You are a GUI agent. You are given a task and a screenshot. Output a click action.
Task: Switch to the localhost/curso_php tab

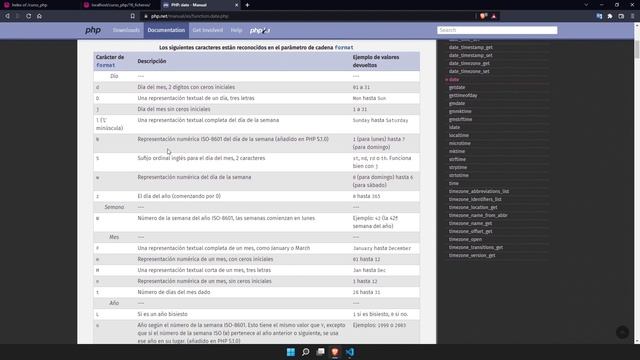pyautogui.click(x=119, y=5)
